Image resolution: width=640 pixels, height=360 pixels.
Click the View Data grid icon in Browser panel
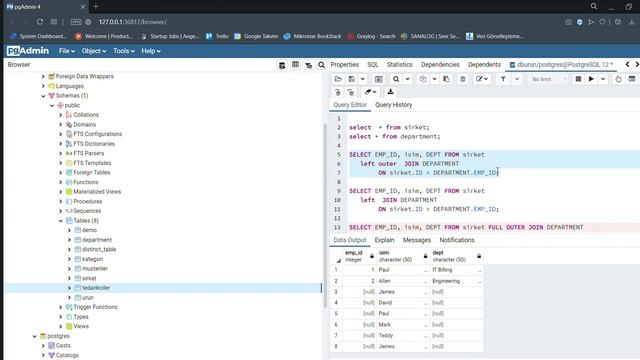[295, 65]
